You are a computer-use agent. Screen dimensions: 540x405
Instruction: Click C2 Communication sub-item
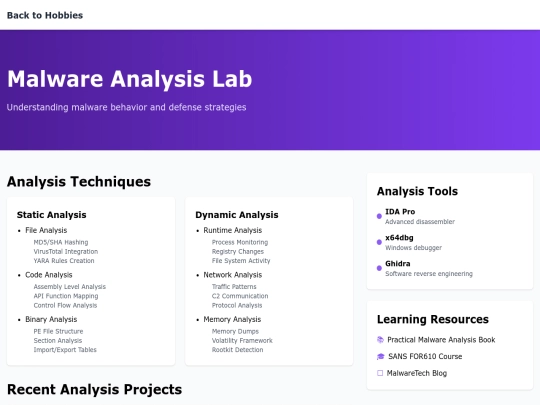pos(240,296)
